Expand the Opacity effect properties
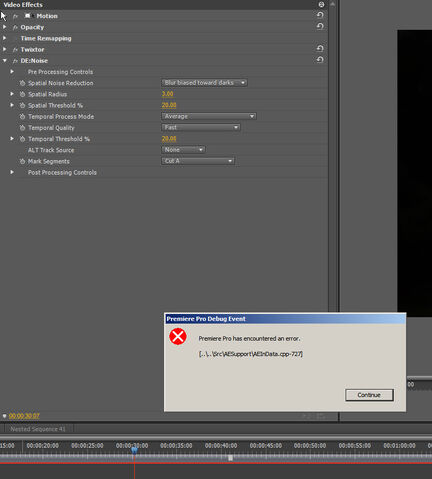The image size is (432, 479). click(x=4, y=27)
